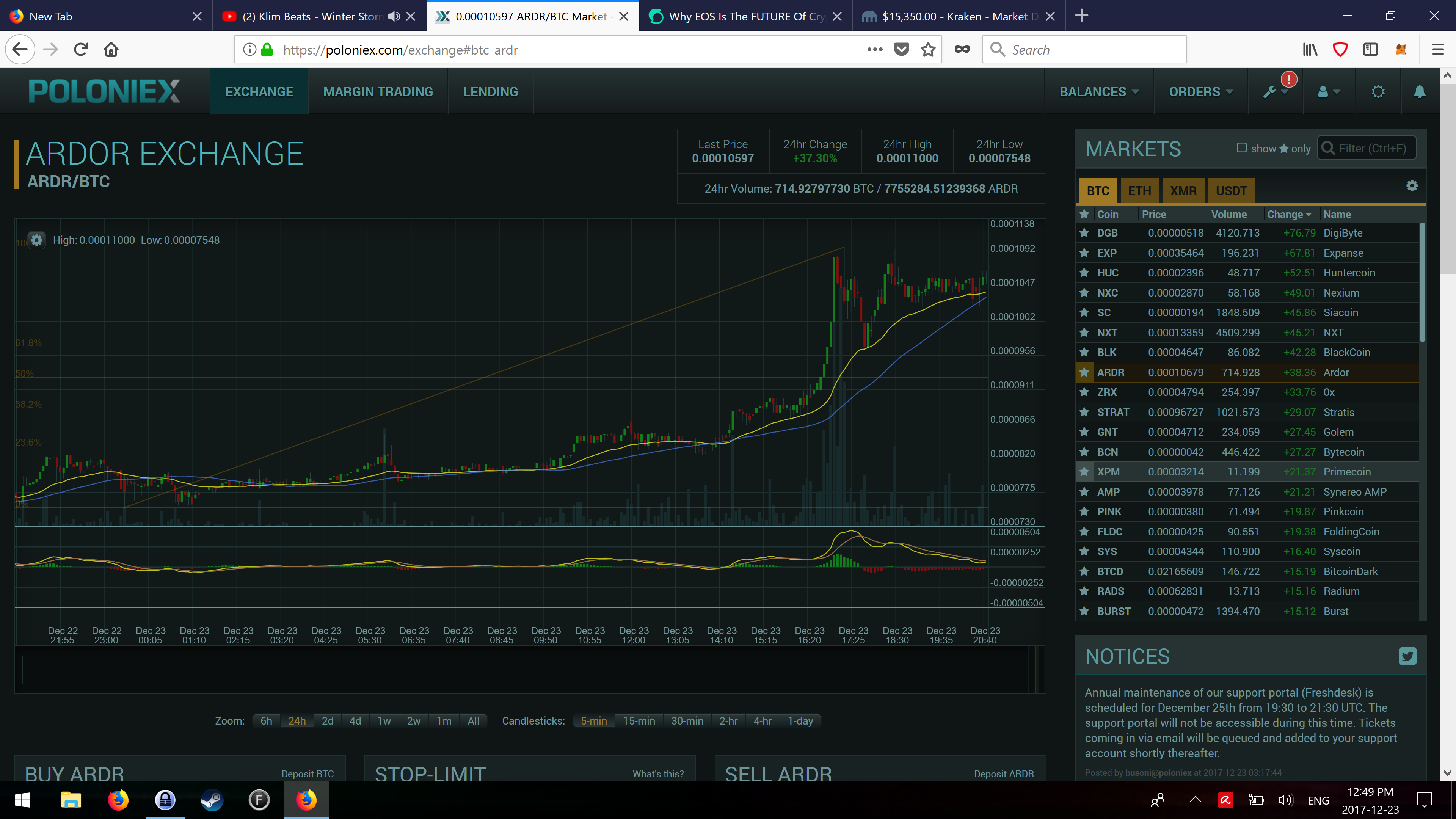Open Markets panel settings gear
Screen dimensions: 1456x819
(x=1411, y=186)
